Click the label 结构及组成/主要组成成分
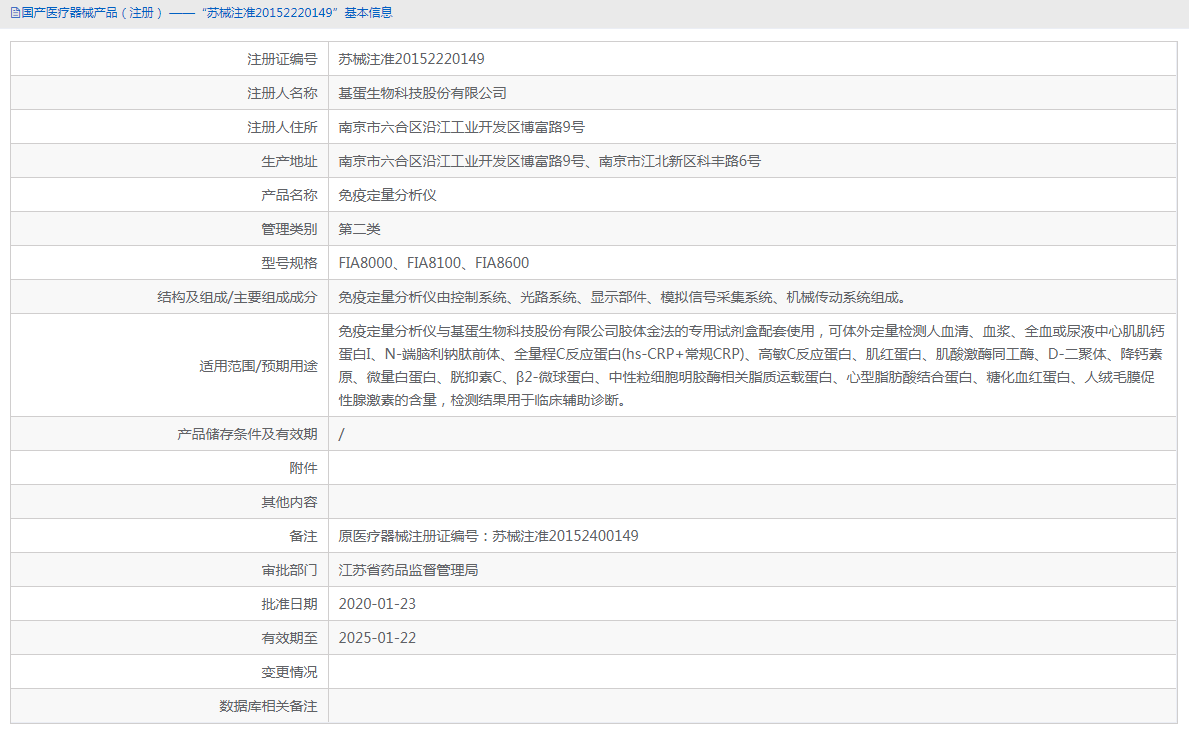 237,297
